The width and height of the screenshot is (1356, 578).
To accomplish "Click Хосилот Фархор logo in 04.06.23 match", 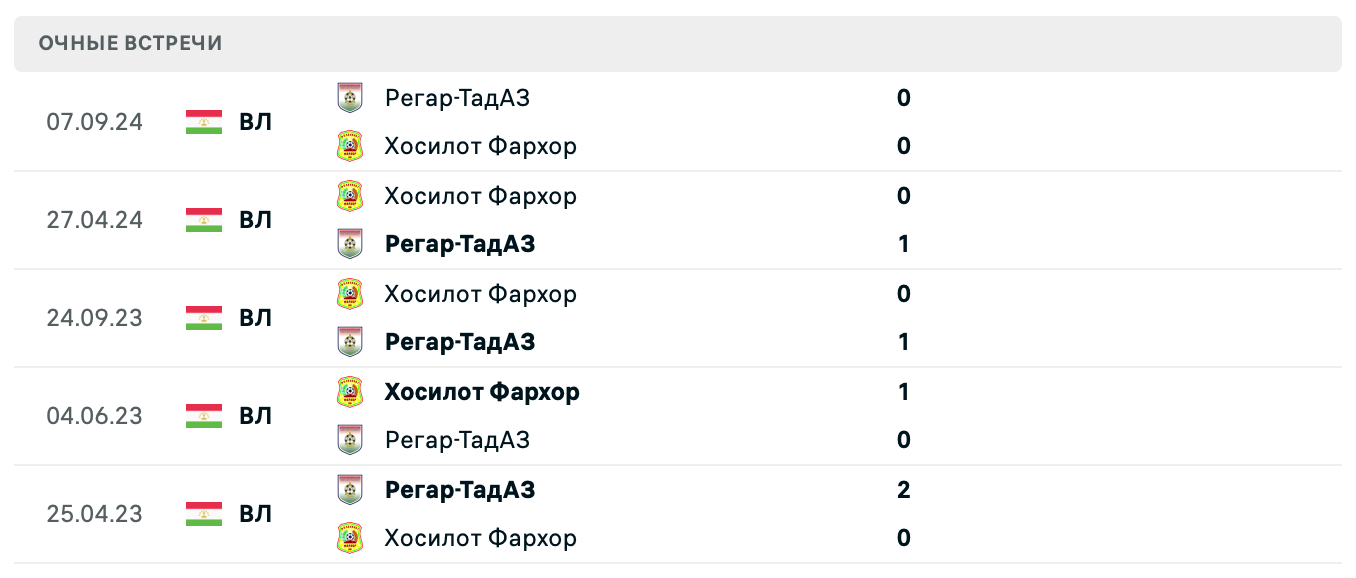I will tap(350, 392).
